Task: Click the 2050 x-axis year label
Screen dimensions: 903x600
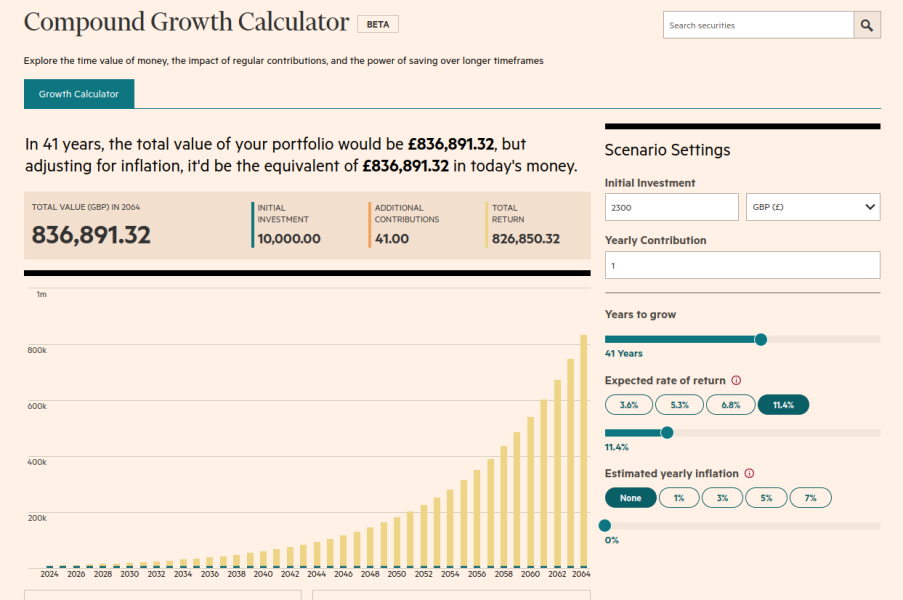Action: point(397,574)
